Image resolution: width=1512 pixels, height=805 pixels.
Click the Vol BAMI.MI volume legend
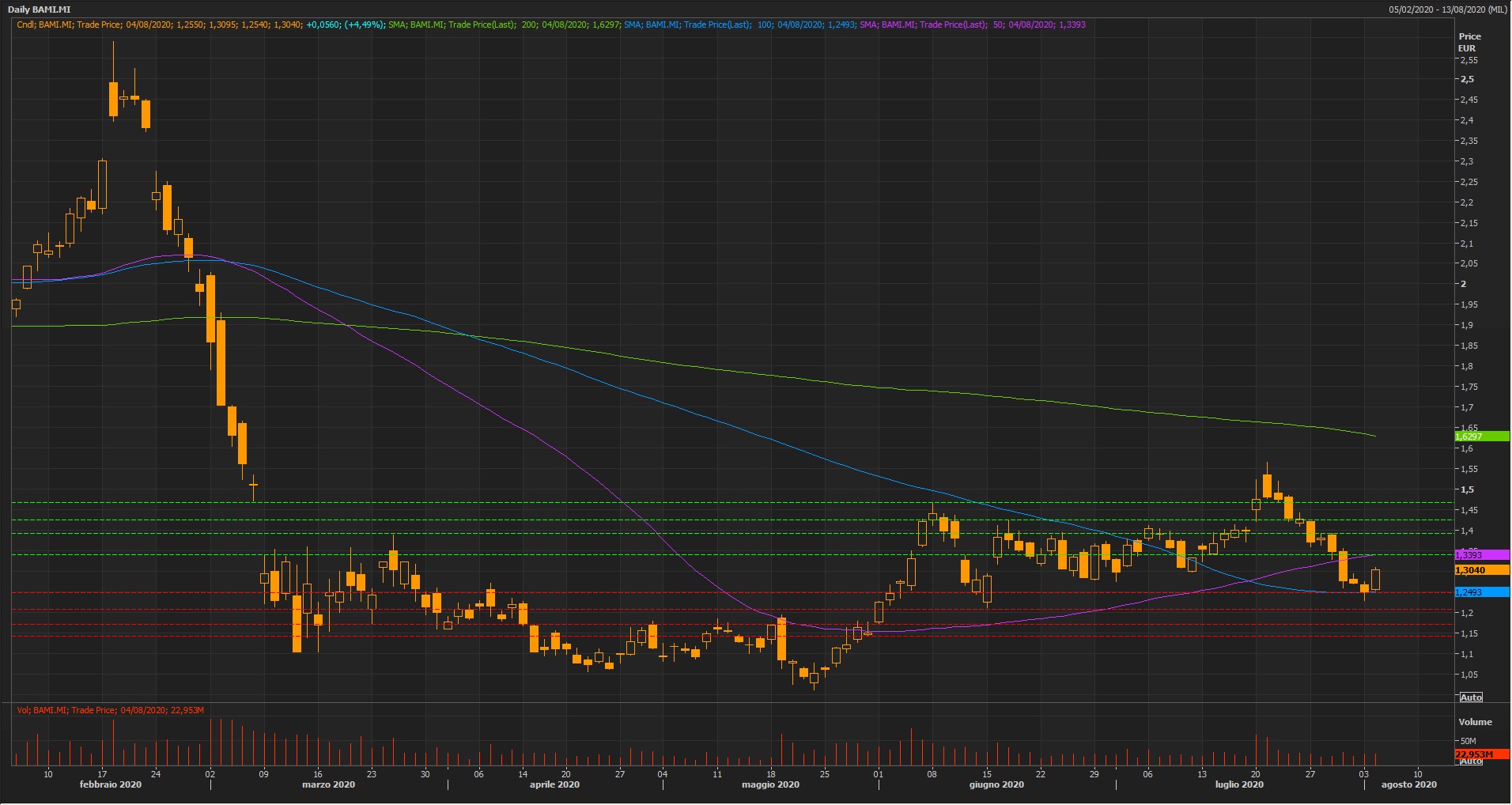pyautogui.click(x=111, y=710)
